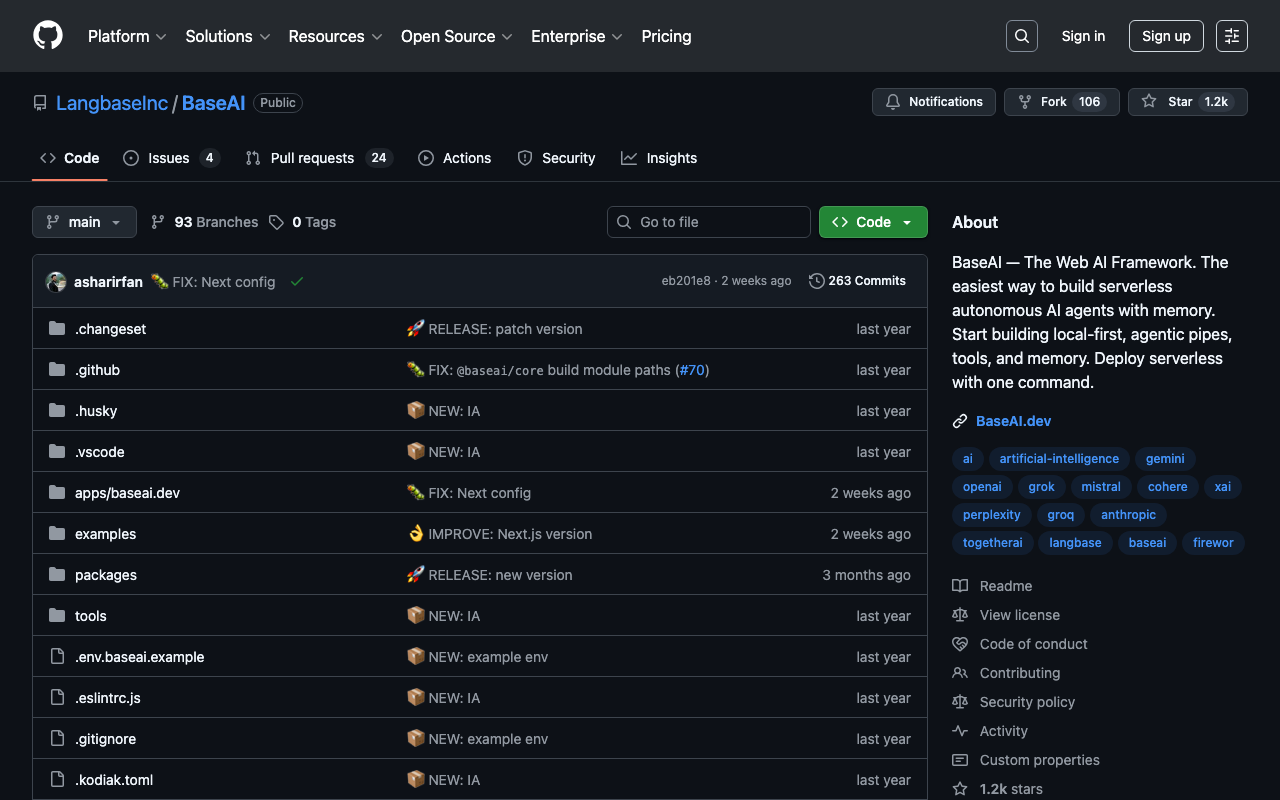Open the BaseAI.dev website link
The height and width of the screenshot is (800, 1280).
pos(1013,421)
